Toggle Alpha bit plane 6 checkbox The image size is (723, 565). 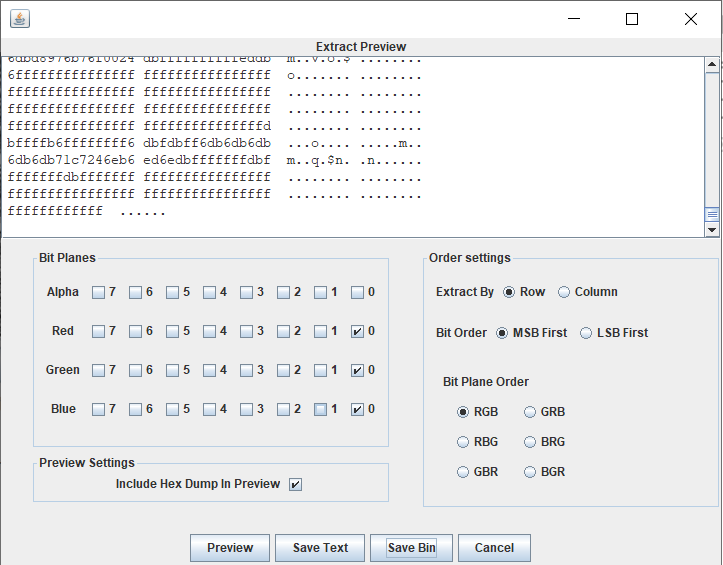(135, 292)
